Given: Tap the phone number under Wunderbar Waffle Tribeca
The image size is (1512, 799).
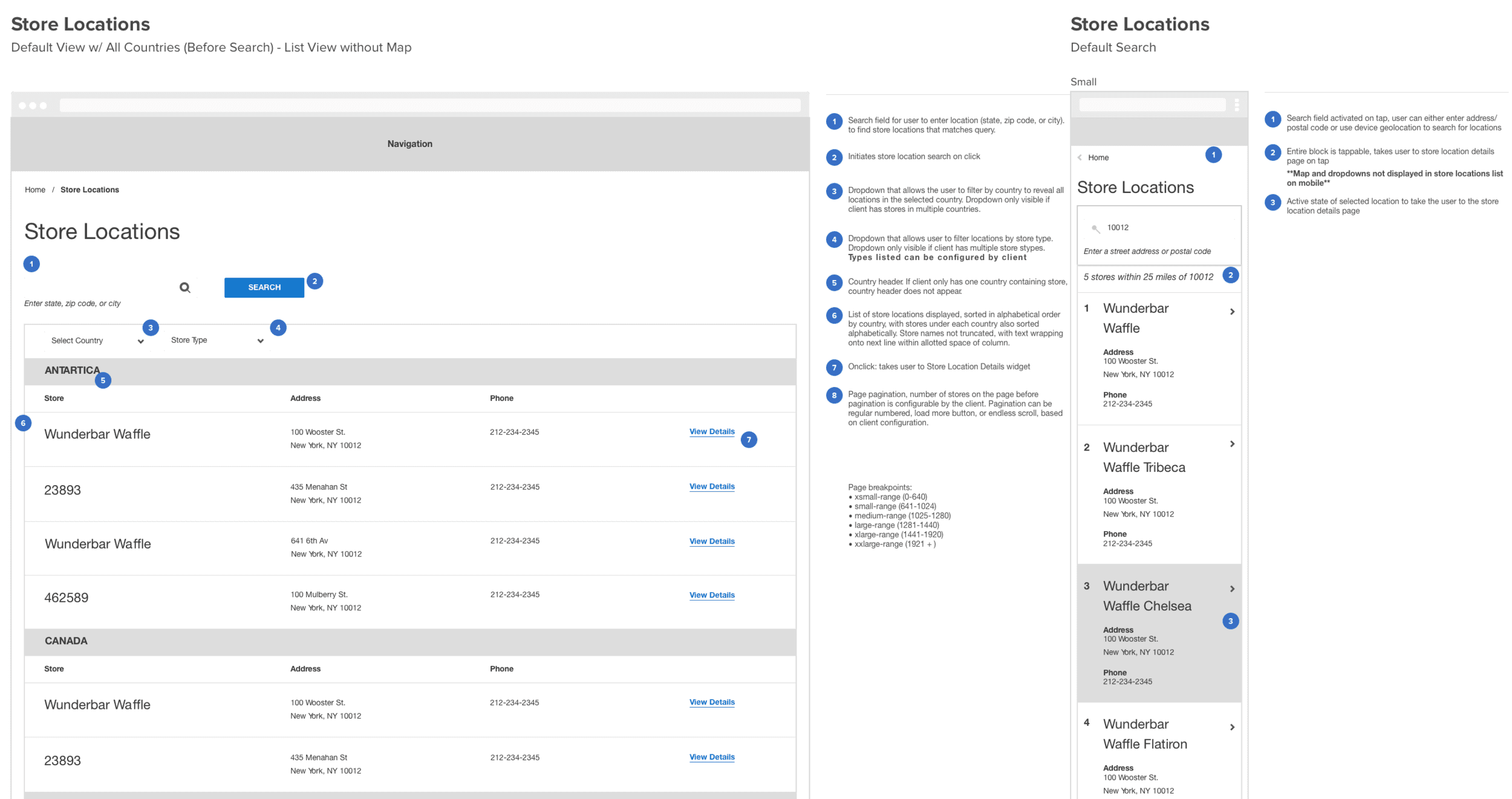Looking at the screenshot, I should coord(1127,544).
